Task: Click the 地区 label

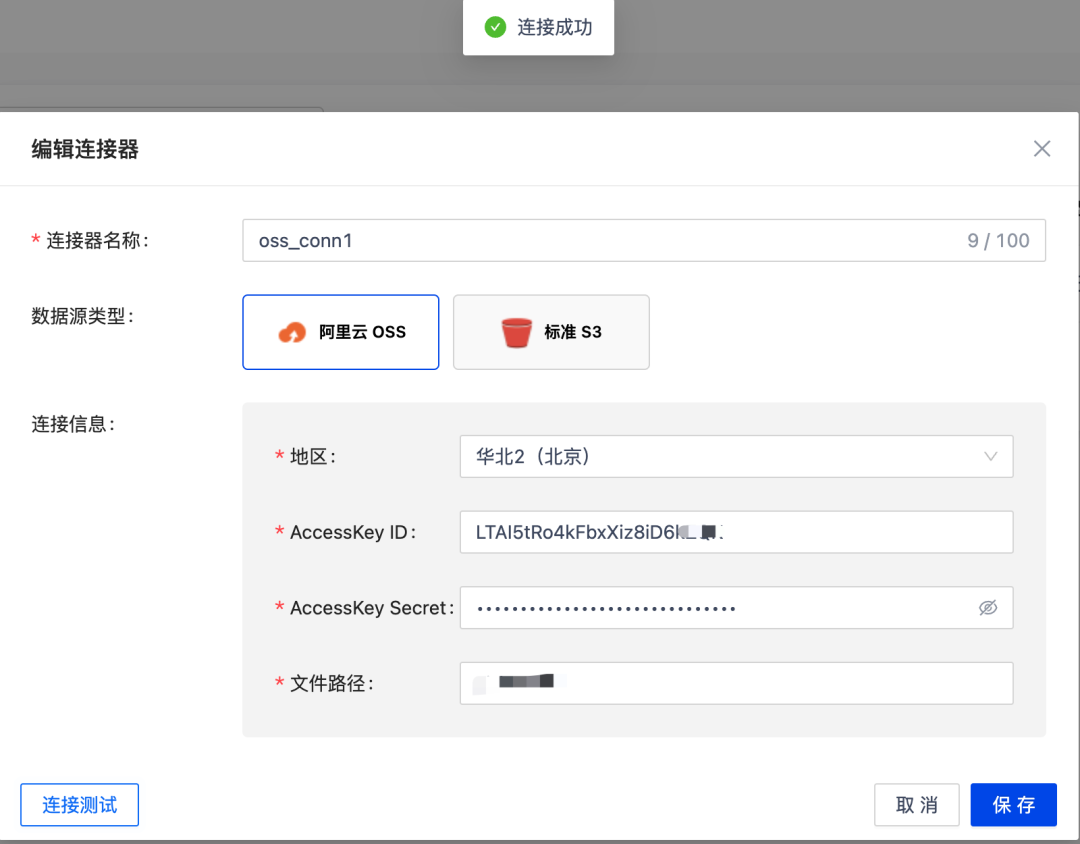Action: tap(312, 456)
